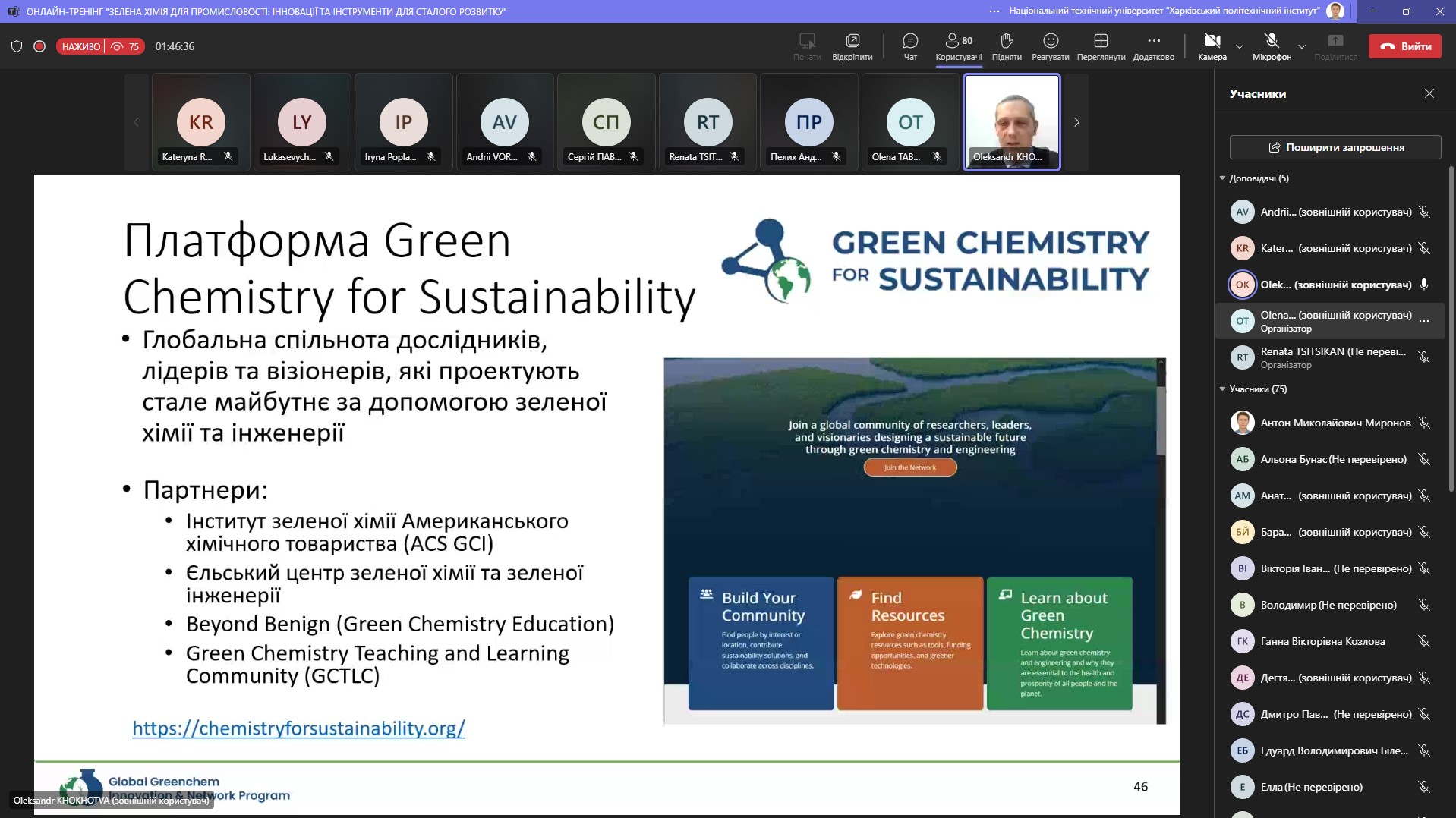Click the recording indicator icon
Viewport: 1456px width, 818px height.
(39, 46)
